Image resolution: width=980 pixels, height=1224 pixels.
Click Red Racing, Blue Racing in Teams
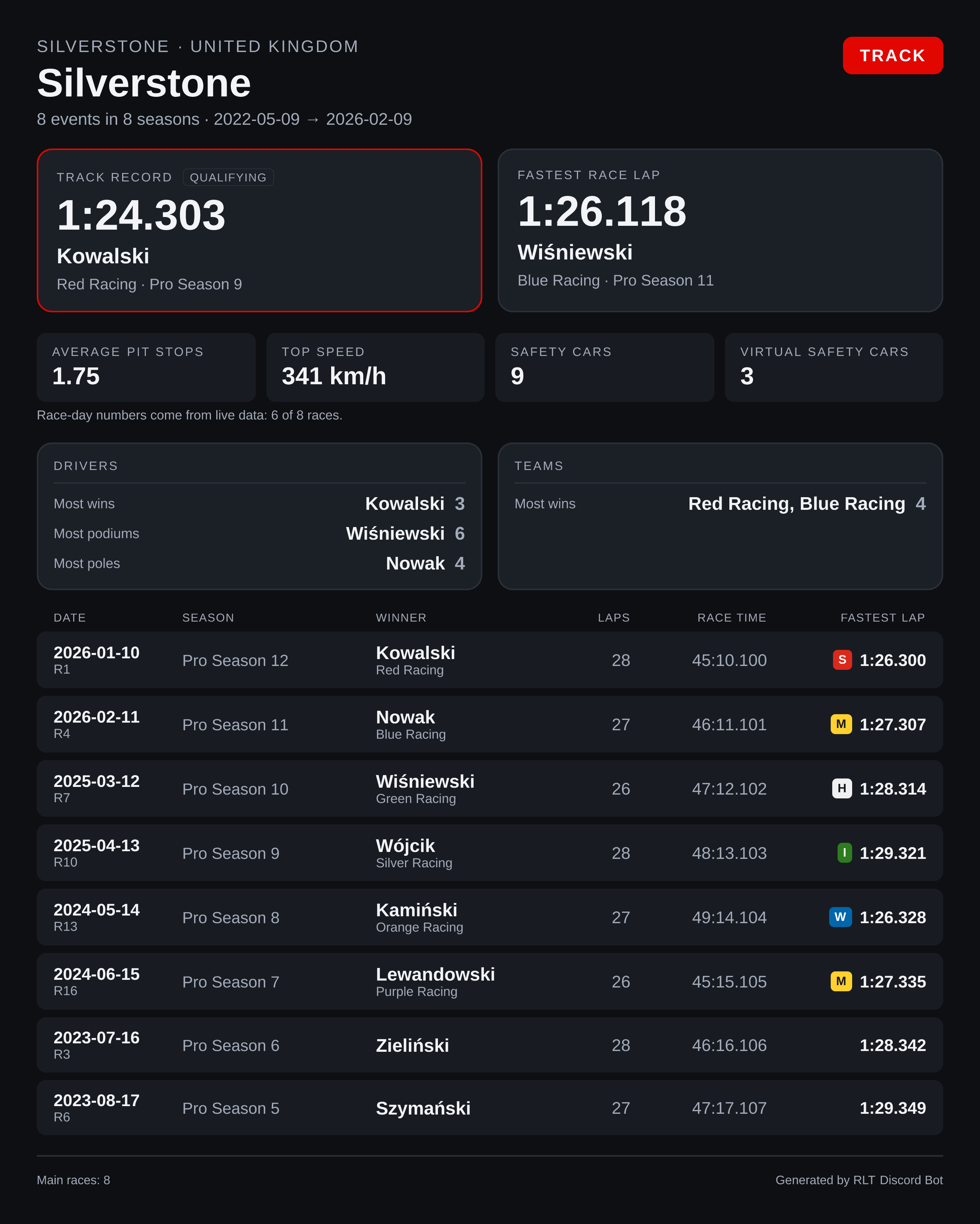797,504
